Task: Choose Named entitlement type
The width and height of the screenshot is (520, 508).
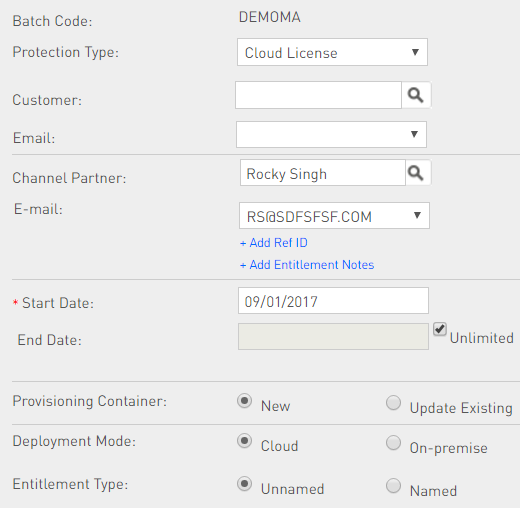Action: coord(393,485)
